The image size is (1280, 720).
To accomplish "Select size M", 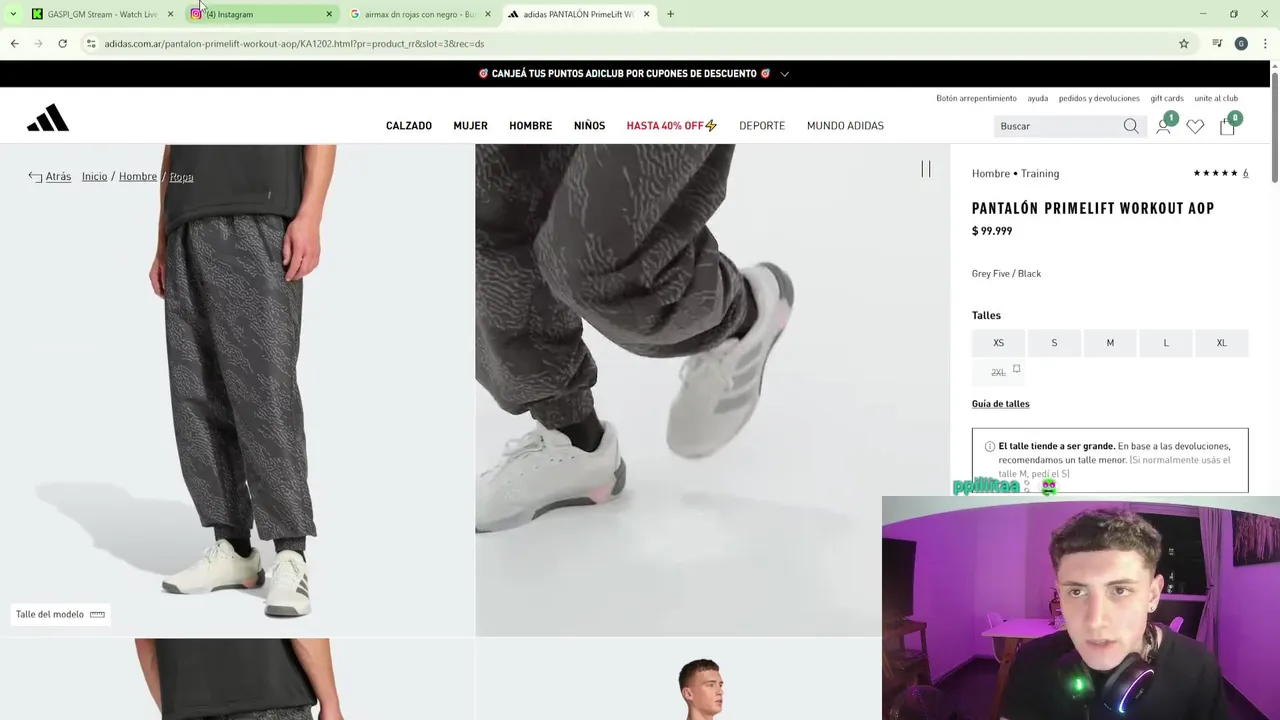I will pos(1110,343).
